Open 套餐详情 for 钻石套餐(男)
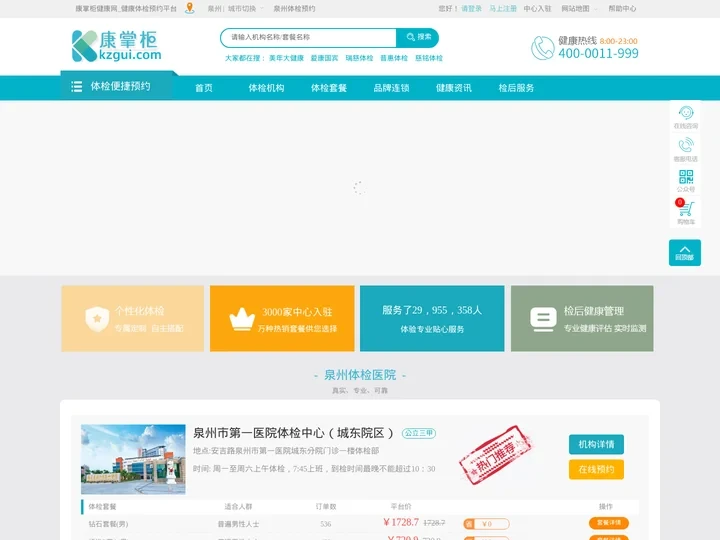Screen dimensions: 720x540 pyautogui.click(x=609, y=523)
